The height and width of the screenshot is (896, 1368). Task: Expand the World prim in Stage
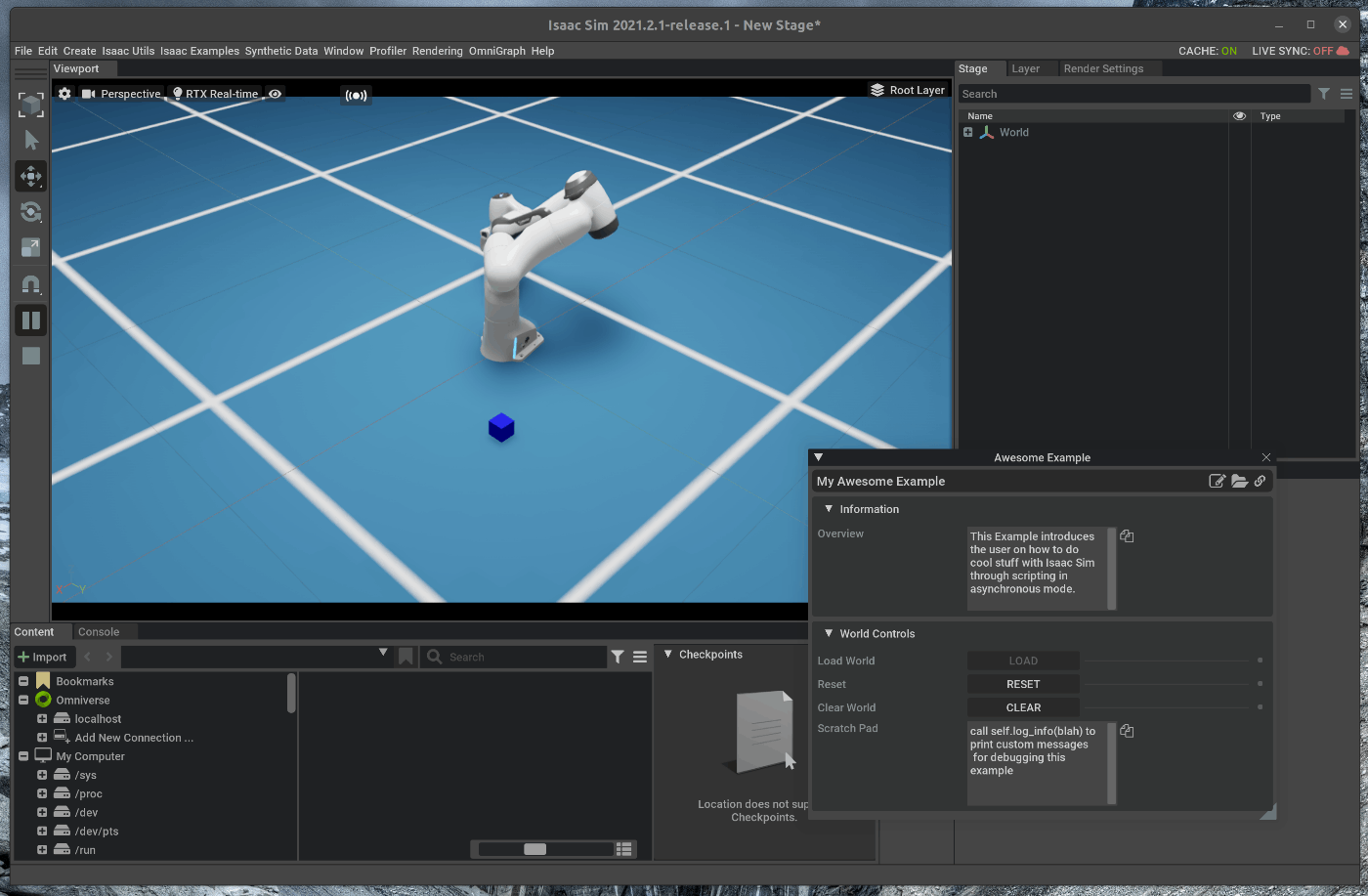[x=968, y=132]
